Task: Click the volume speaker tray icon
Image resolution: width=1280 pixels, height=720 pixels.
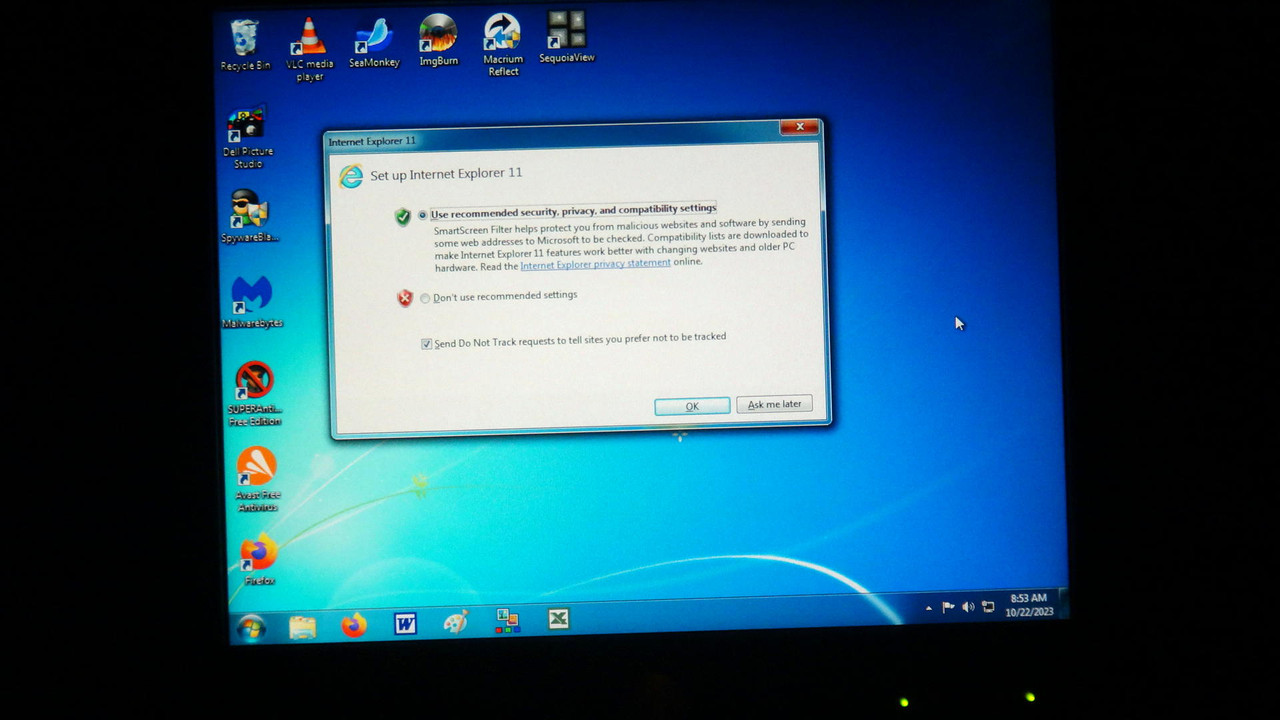Action: (968, 607)
